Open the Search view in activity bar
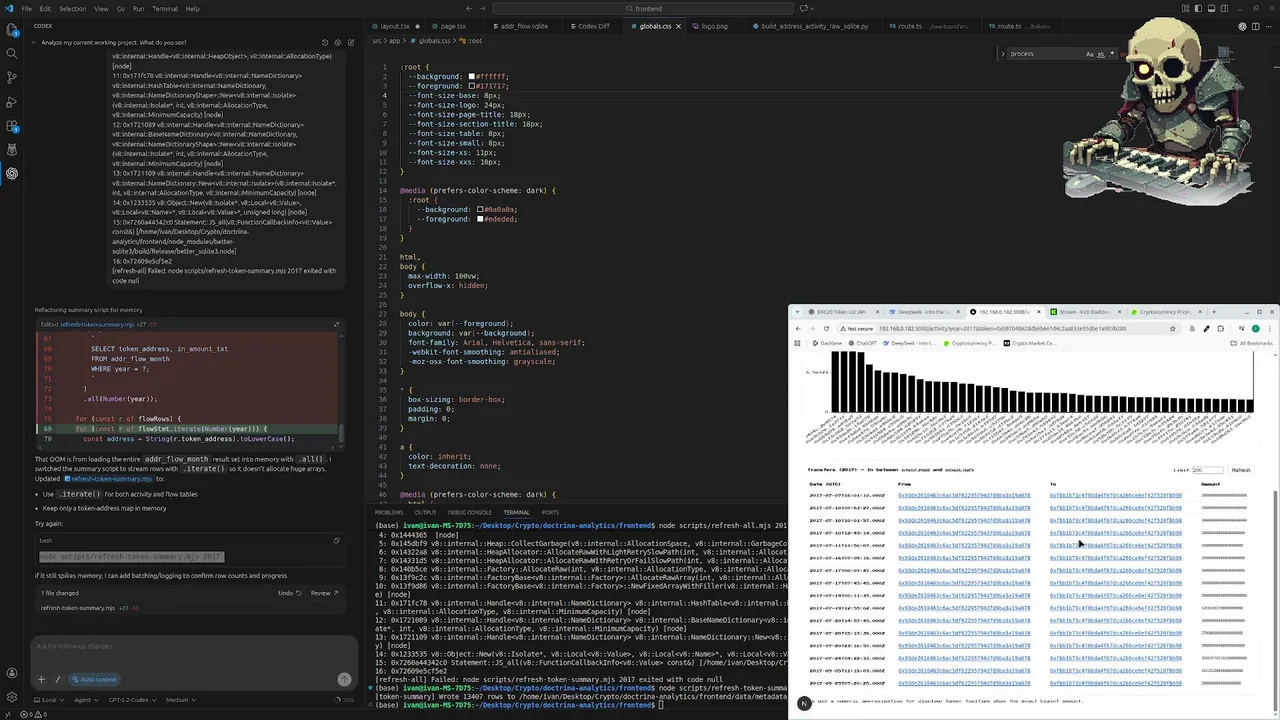 pos(12,53)
